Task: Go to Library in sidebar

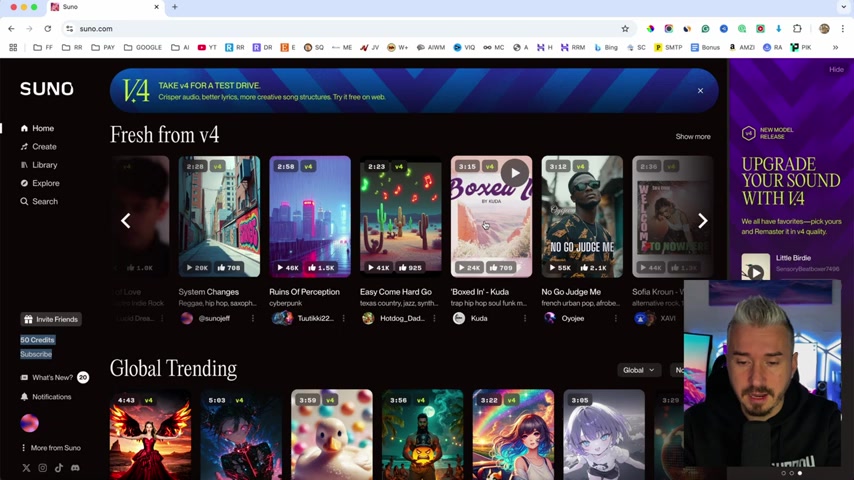Action: coord(39,165)
